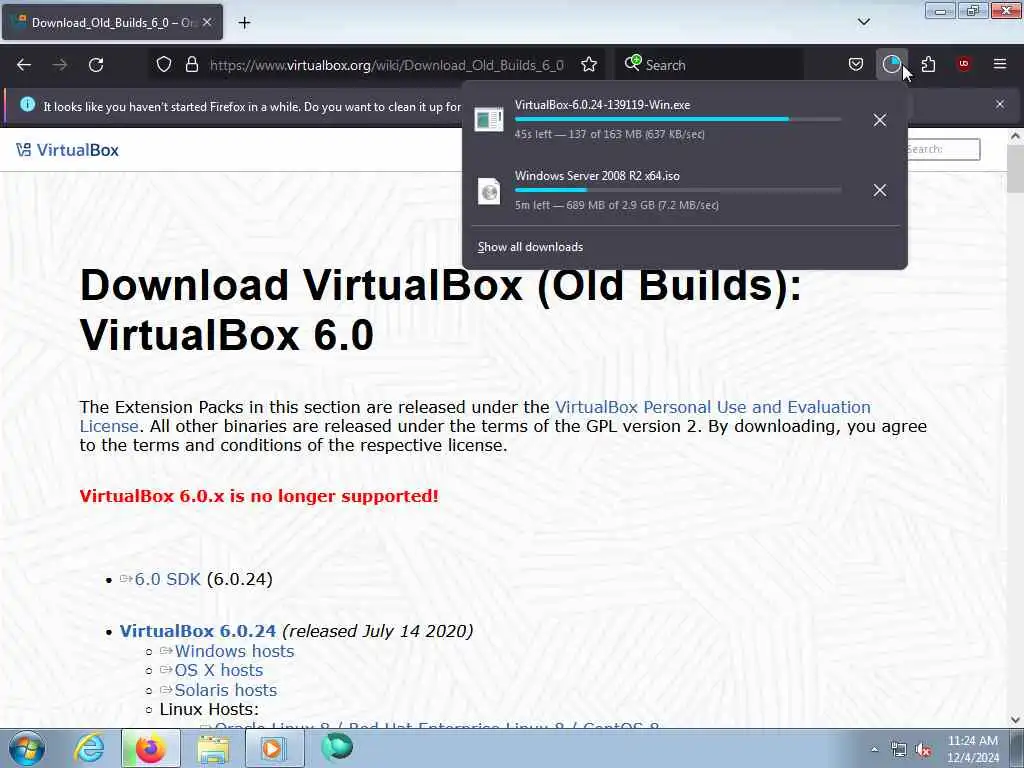Cancel the VirtualBox-6.0.24 exe download
This screenshot has height=768, width=1024.
tap(880, 120)
